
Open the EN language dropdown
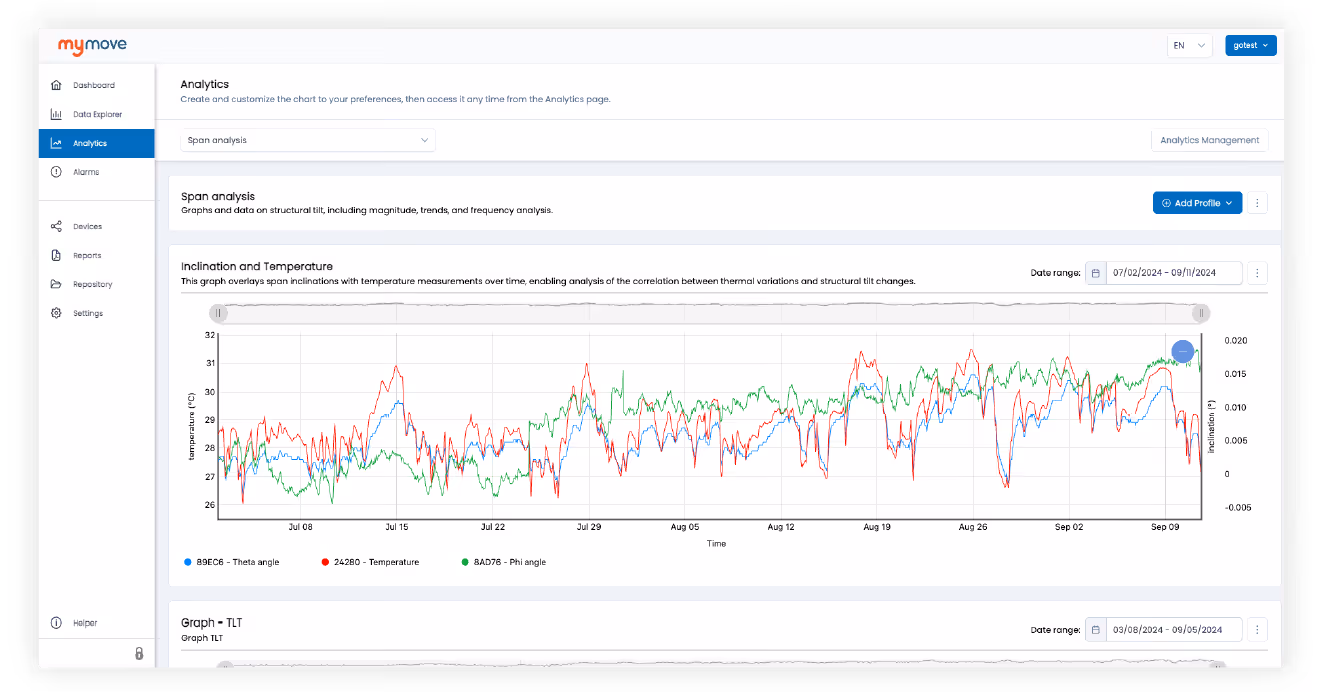coord(1190,45)
